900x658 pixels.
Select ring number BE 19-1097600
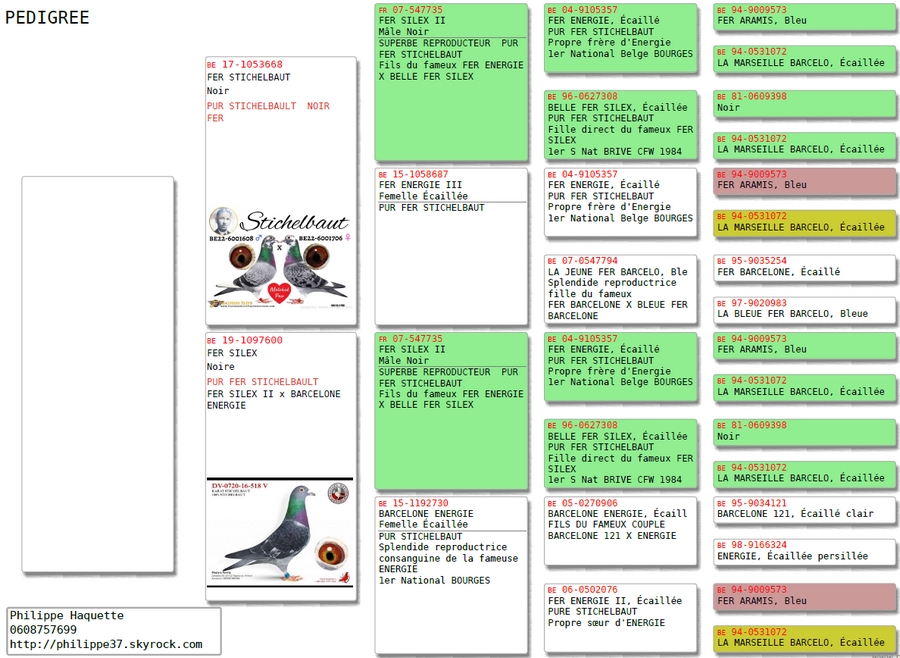pos(251,340)
